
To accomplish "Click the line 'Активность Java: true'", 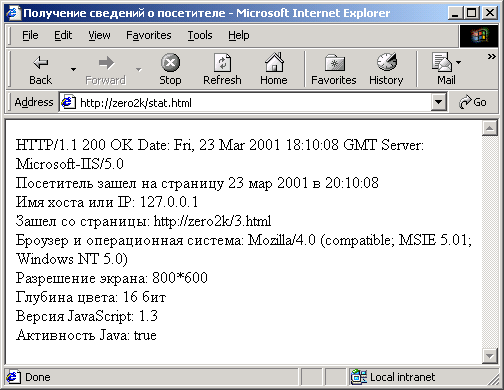I will point(86,335).
